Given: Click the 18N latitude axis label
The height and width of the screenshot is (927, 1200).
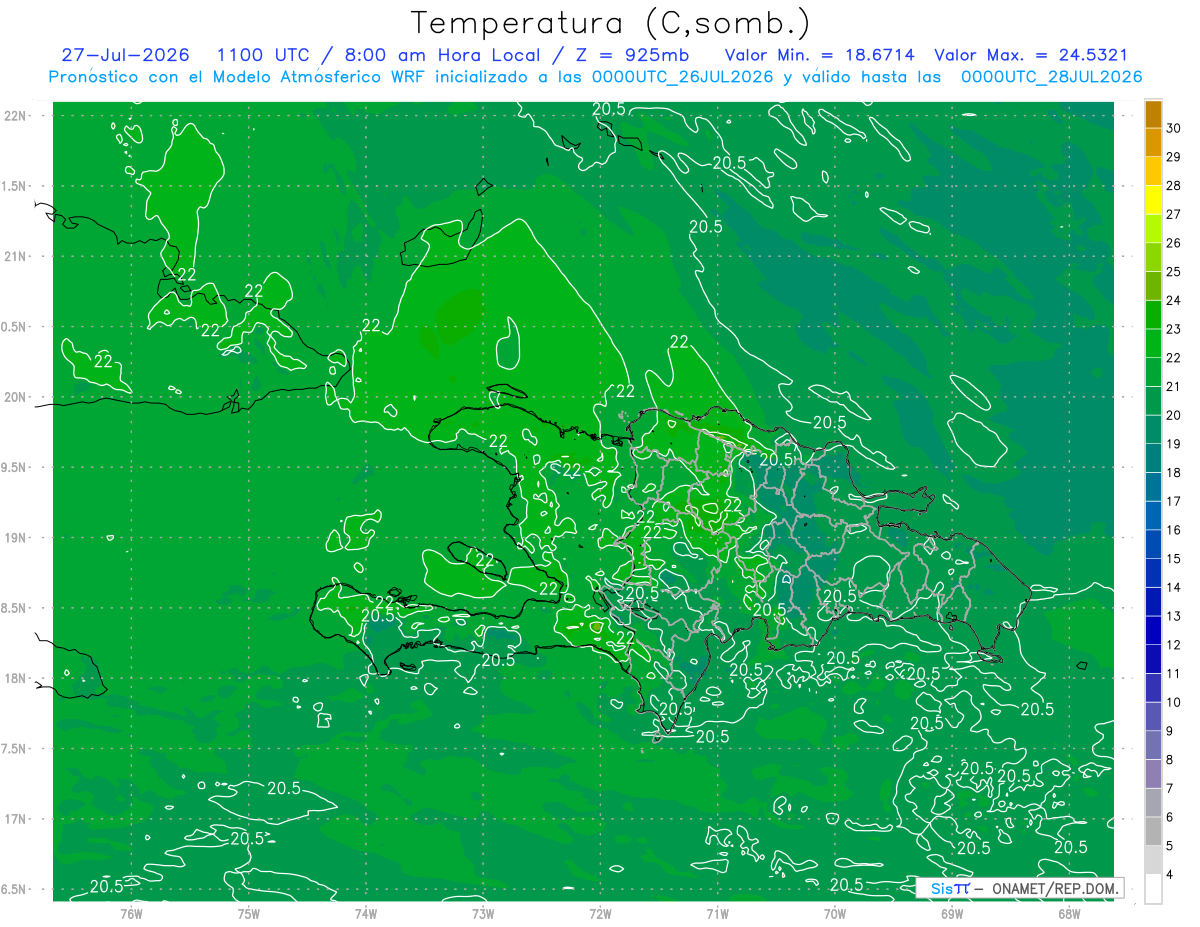Looking at the screenshot, I should 15,678.
